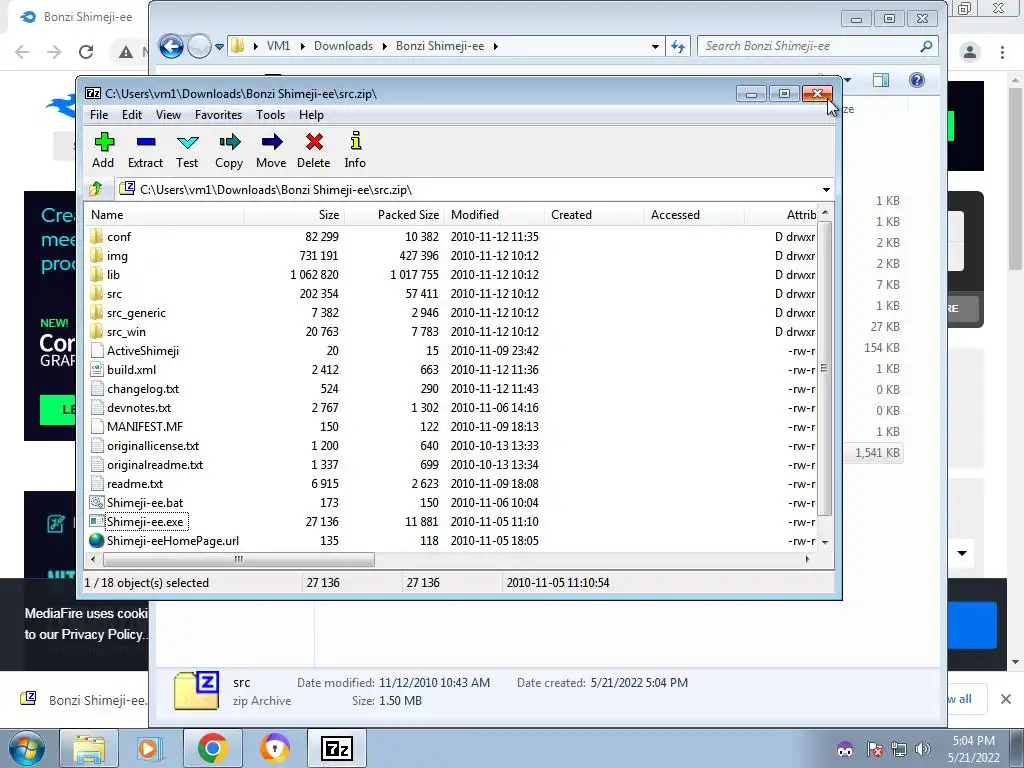The width and height of the screenshot is (1024, 768).
Task: Select the img folder
Action: pyautogui.click(x=118, y=256)
